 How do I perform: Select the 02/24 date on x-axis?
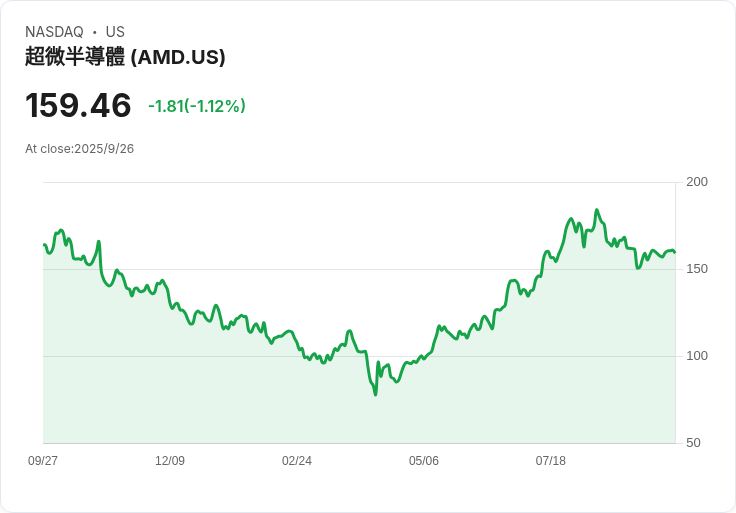coord(297,461)
